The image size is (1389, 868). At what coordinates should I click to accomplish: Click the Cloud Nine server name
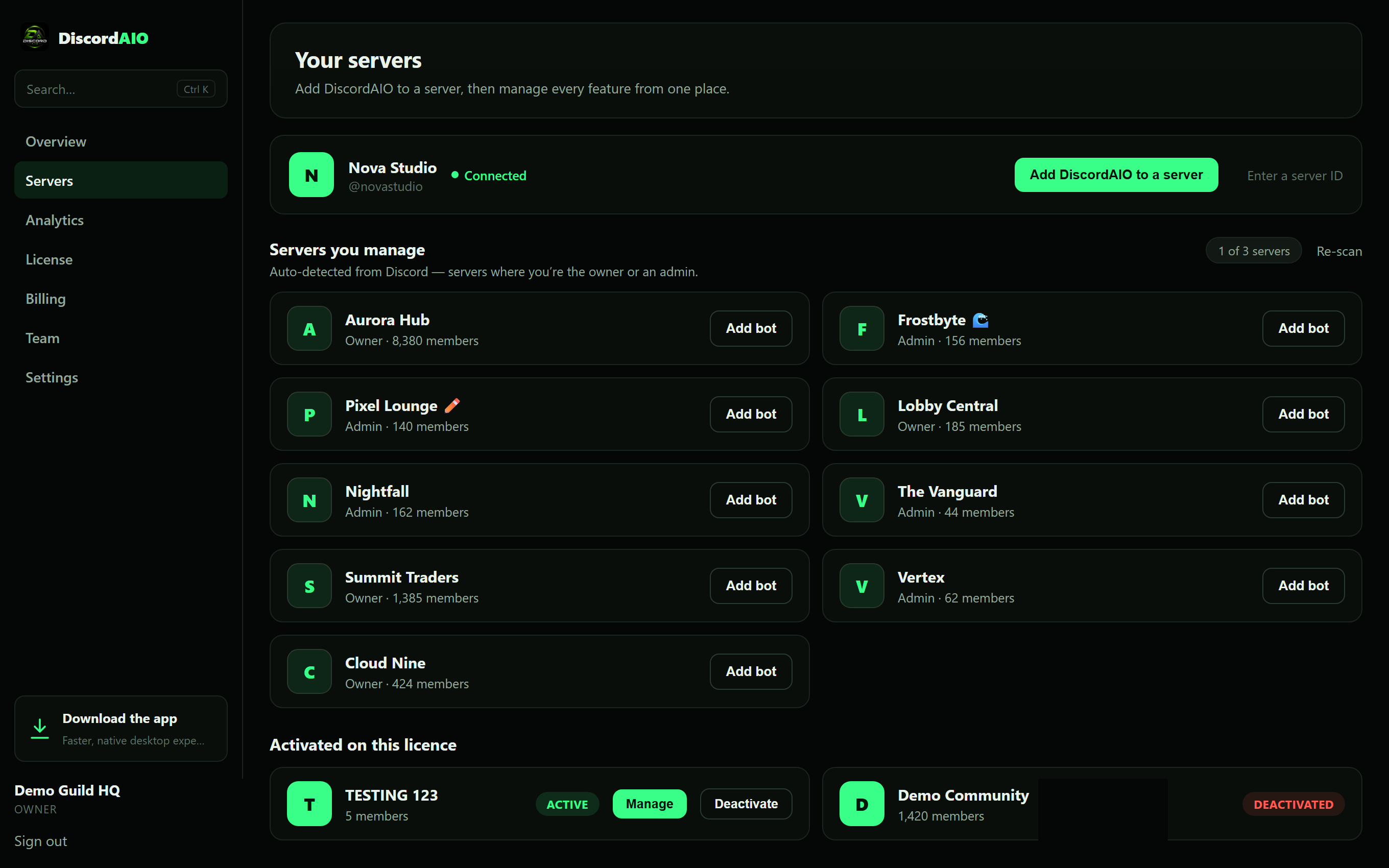click(385, 663)
